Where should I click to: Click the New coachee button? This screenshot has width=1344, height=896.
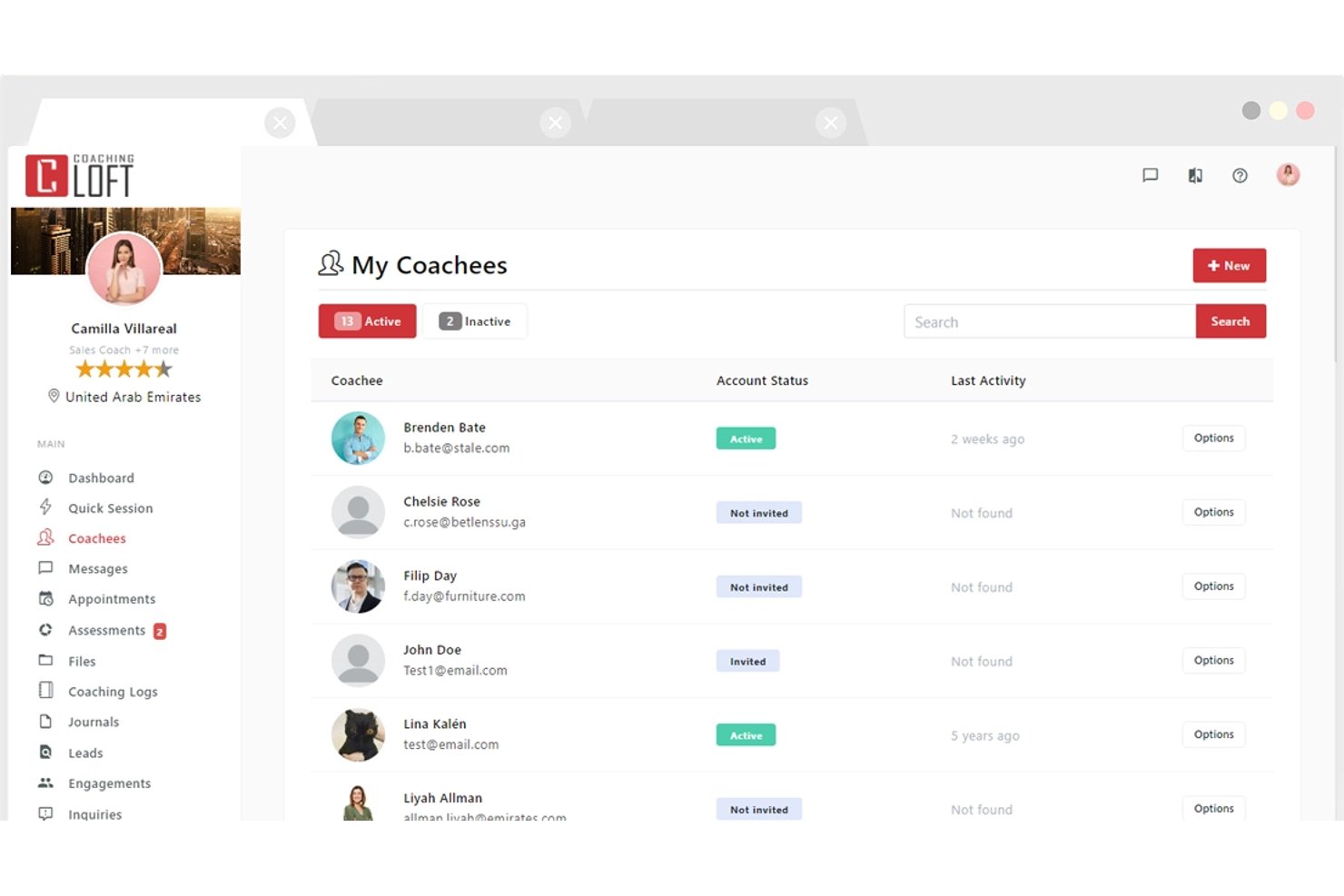1229,266
